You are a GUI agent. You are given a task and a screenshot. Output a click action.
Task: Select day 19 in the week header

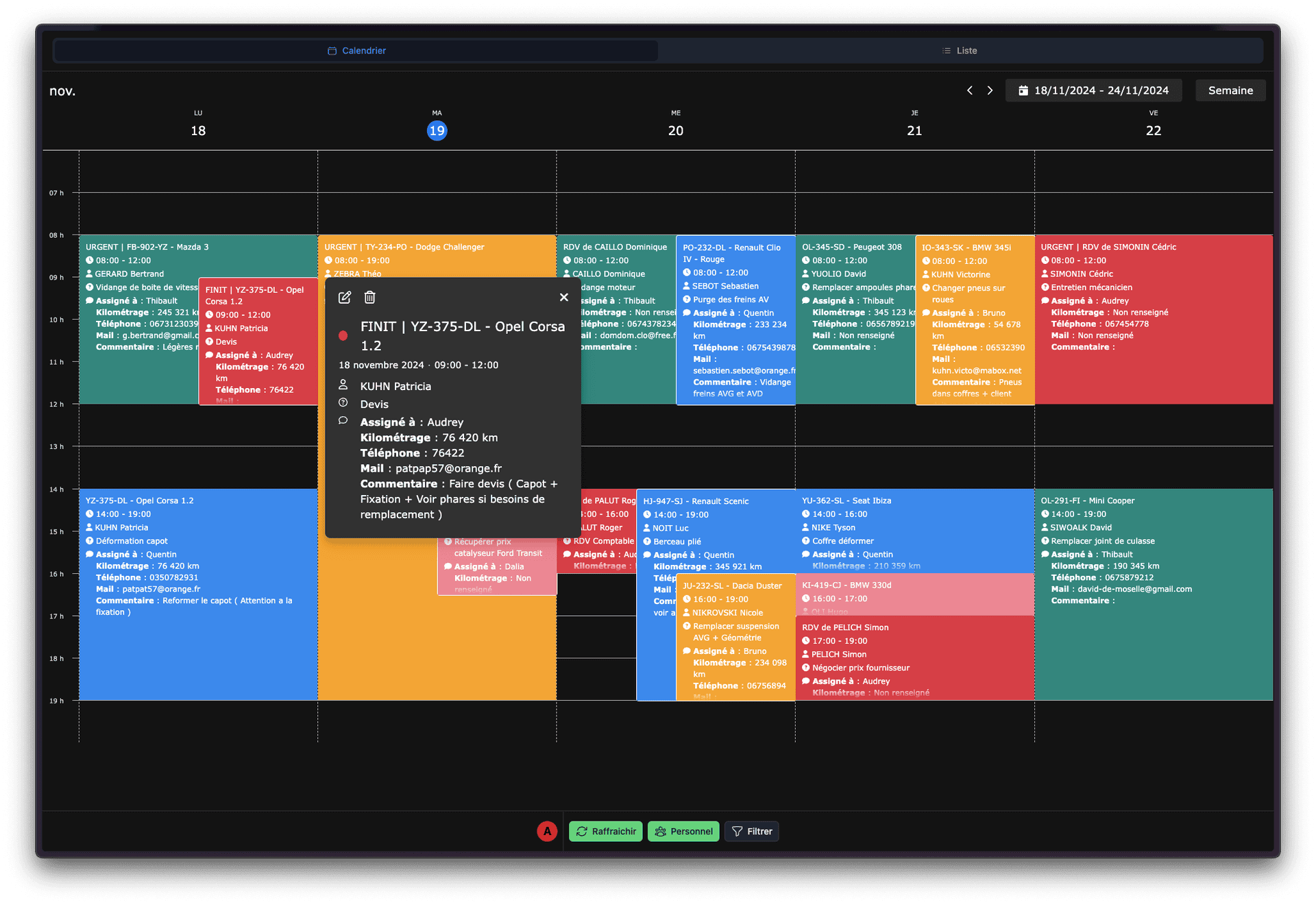click(437, 130)
